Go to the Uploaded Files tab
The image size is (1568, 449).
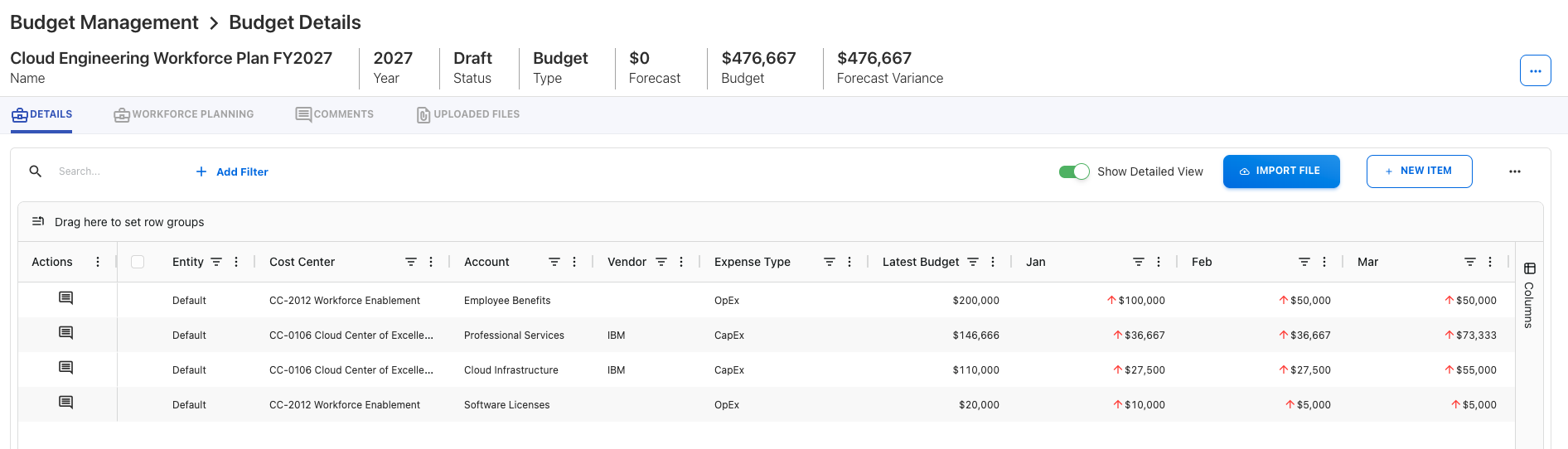point(468,114)
